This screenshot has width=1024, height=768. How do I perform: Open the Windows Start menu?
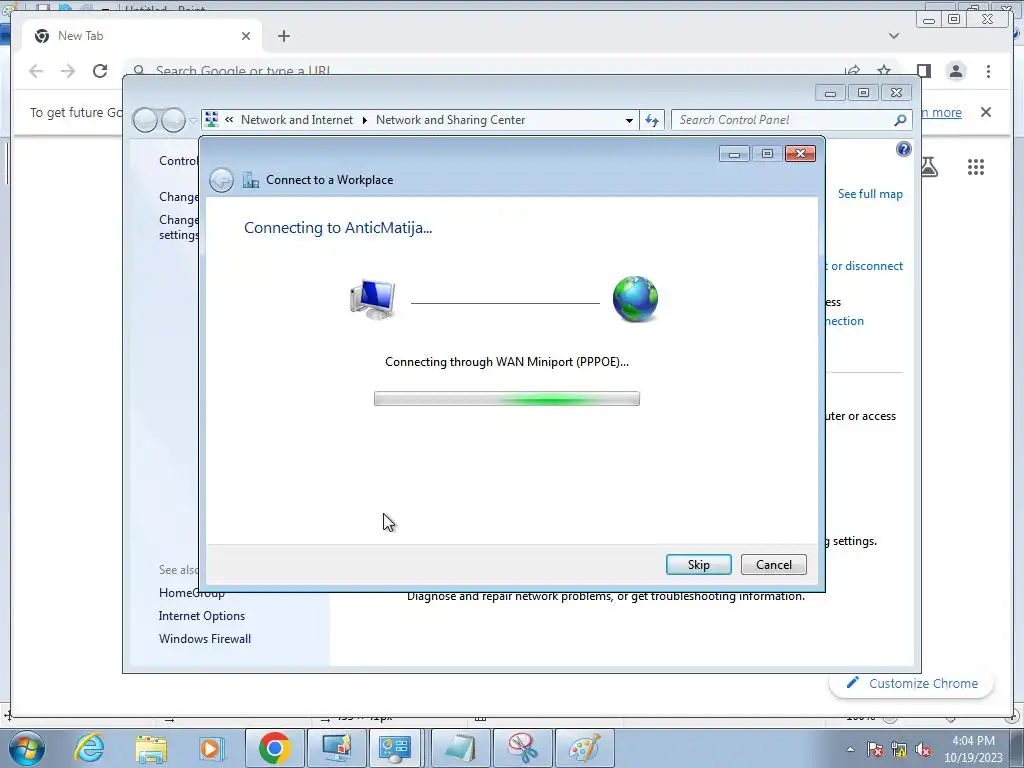tap(27, 748)
